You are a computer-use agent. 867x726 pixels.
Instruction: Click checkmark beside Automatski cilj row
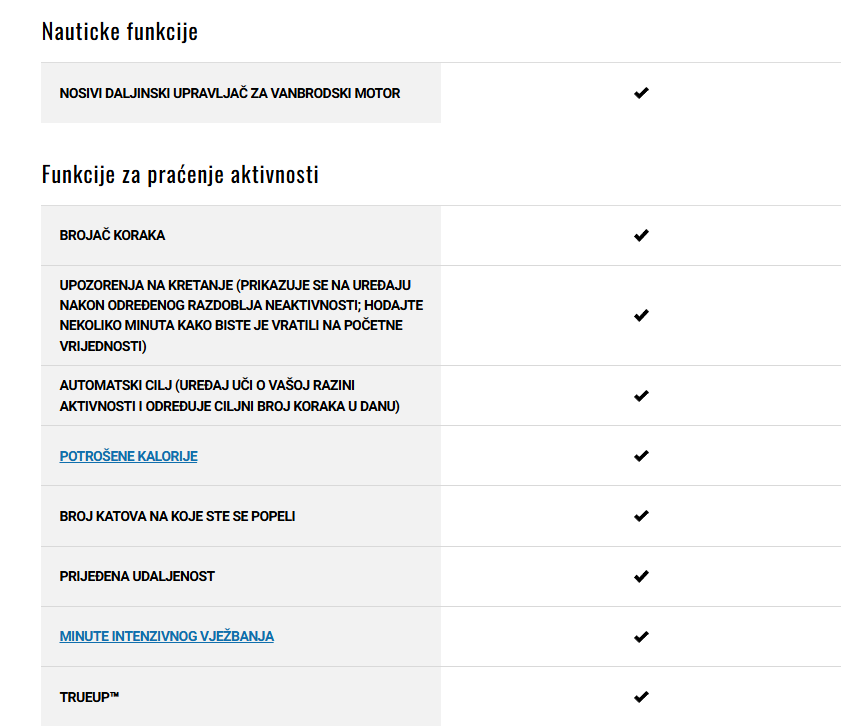tap(641, 395)
